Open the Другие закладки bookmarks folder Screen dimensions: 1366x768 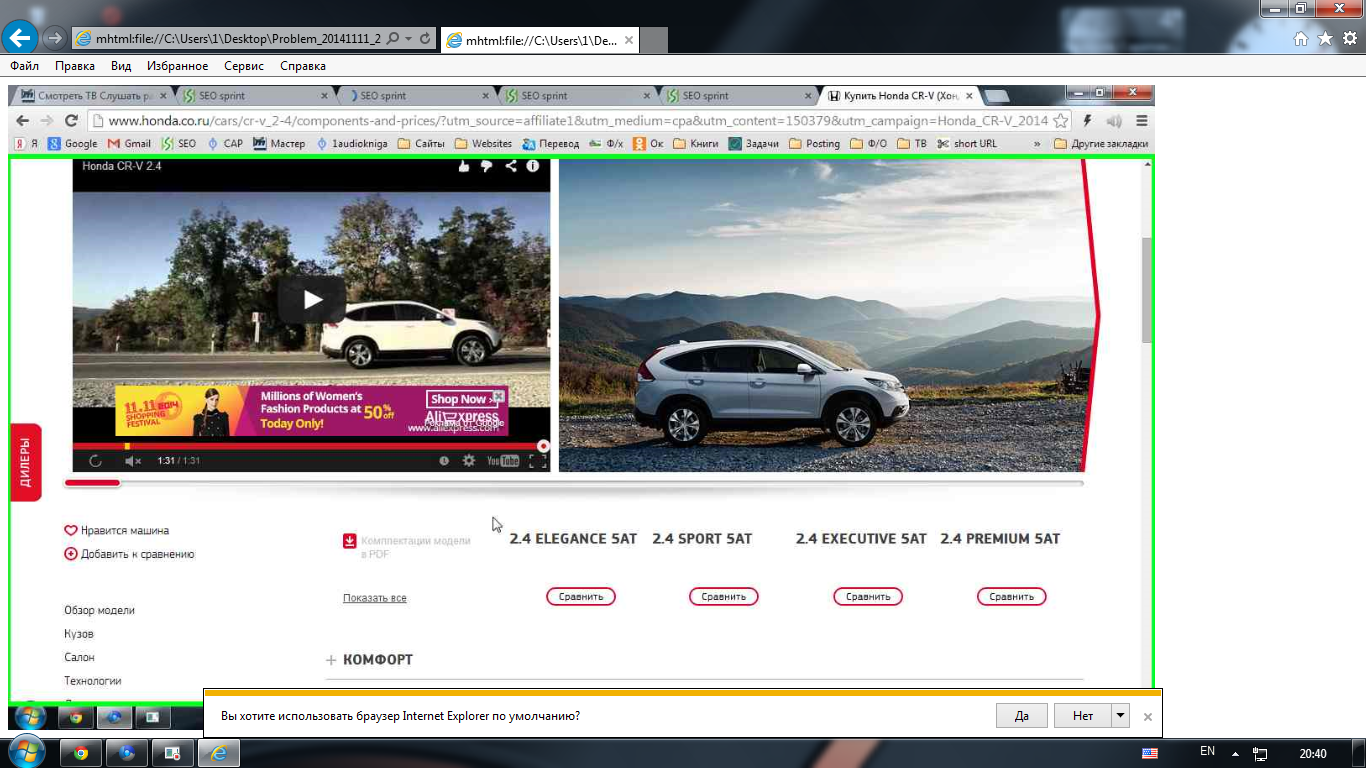coord(1101,143)
